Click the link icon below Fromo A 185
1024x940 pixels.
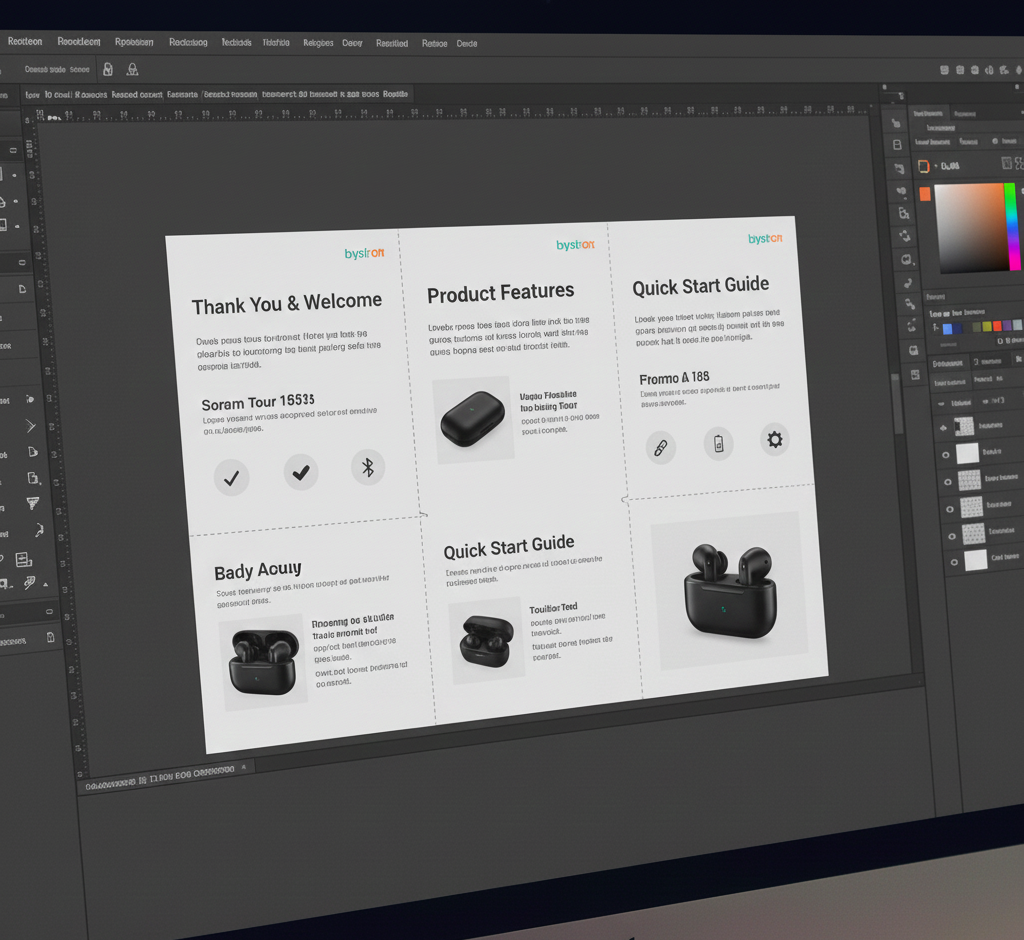(659, 447)
